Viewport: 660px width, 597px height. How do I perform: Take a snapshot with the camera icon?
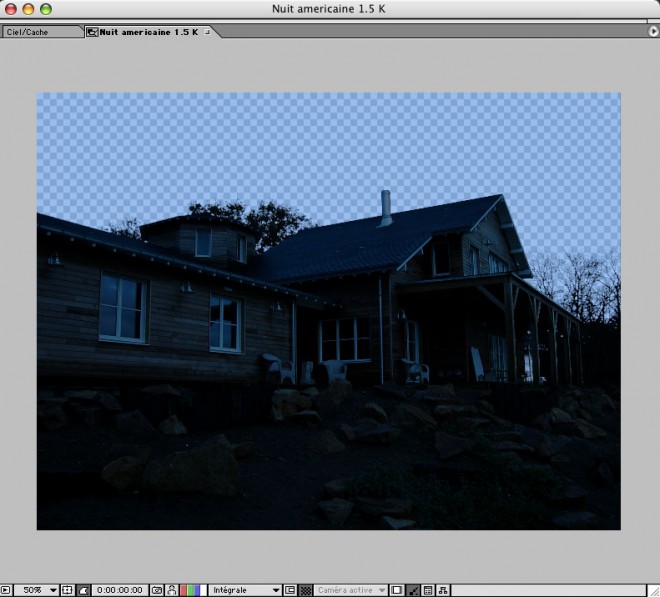click(x=157, y=590)
